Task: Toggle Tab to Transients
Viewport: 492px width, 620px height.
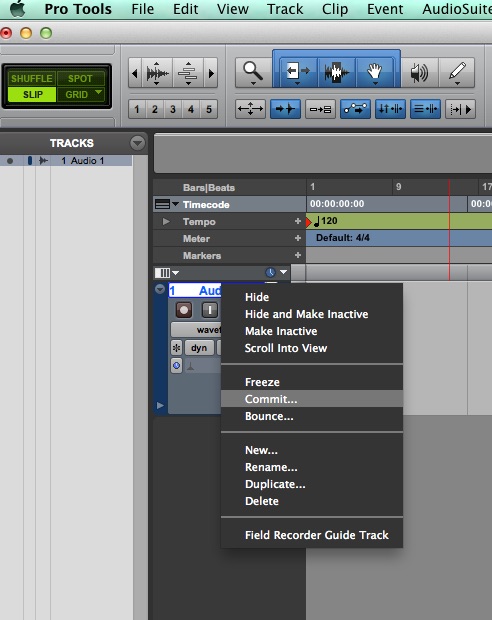Action: (x=285, y=109)
